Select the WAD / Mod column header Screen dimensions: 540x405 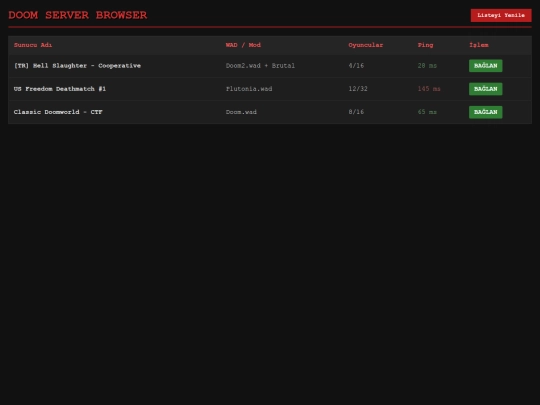click(x=243, y=45)
